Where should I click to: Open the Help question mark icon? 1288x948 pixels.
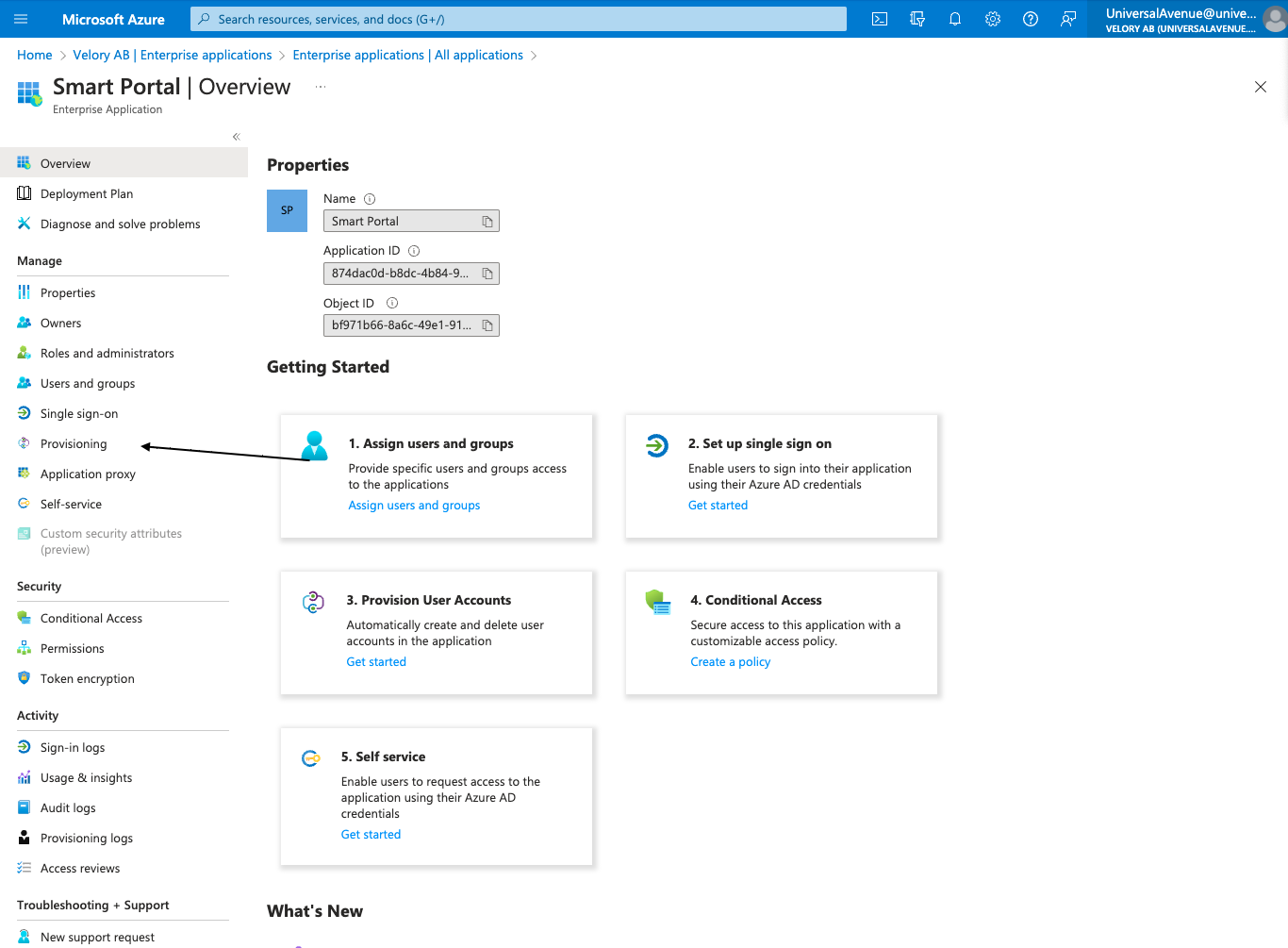(1031, 19)
